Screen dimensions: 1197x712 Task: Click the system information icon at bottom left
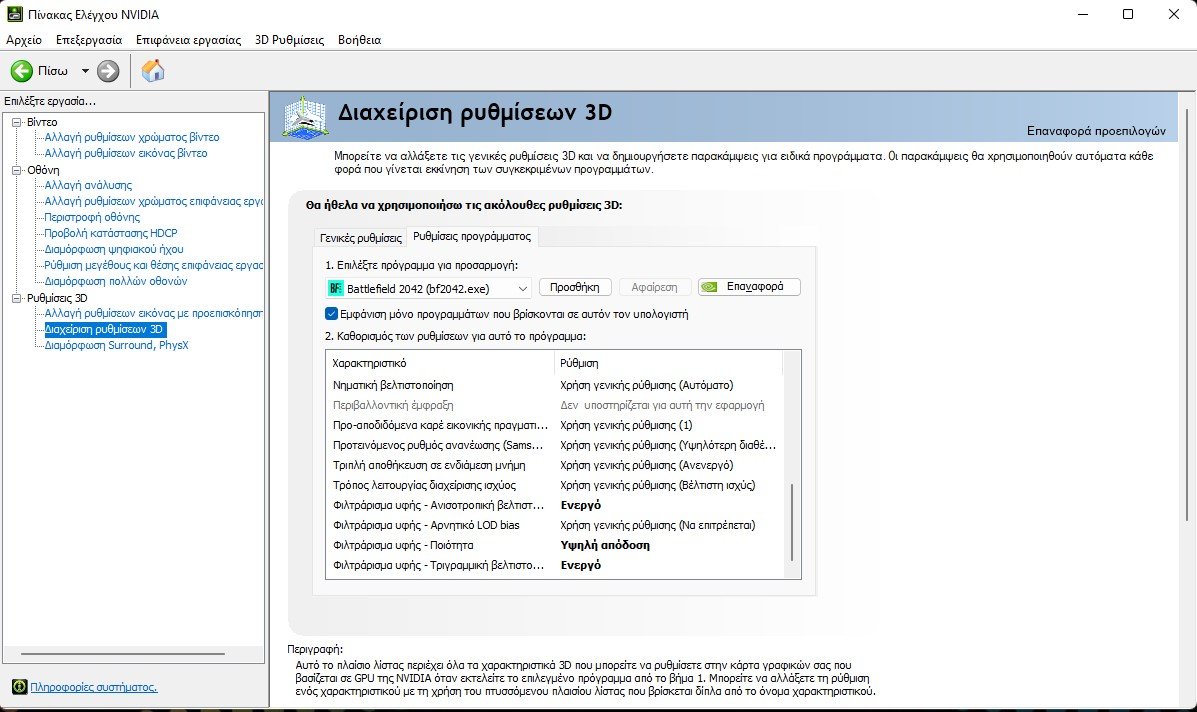coord(19,687)
